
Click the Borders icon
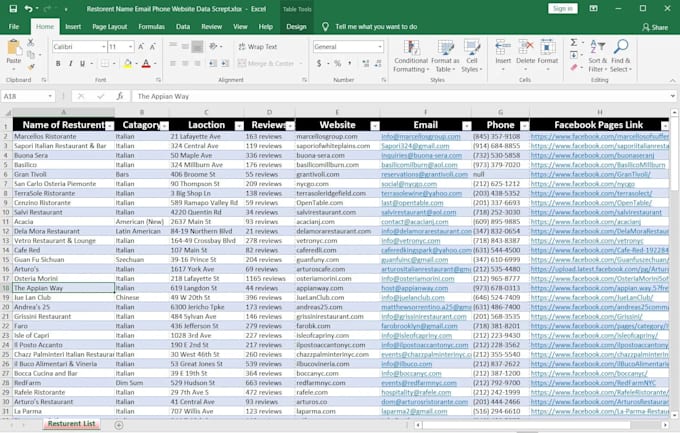click(105, 63)
